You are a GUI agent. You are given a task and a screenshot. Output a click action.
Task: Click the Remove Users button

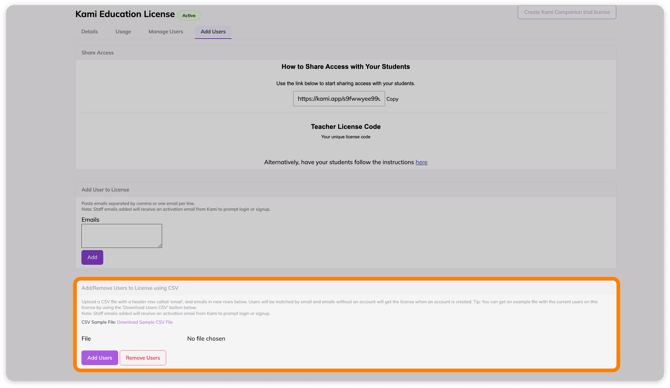click(143, 358)
